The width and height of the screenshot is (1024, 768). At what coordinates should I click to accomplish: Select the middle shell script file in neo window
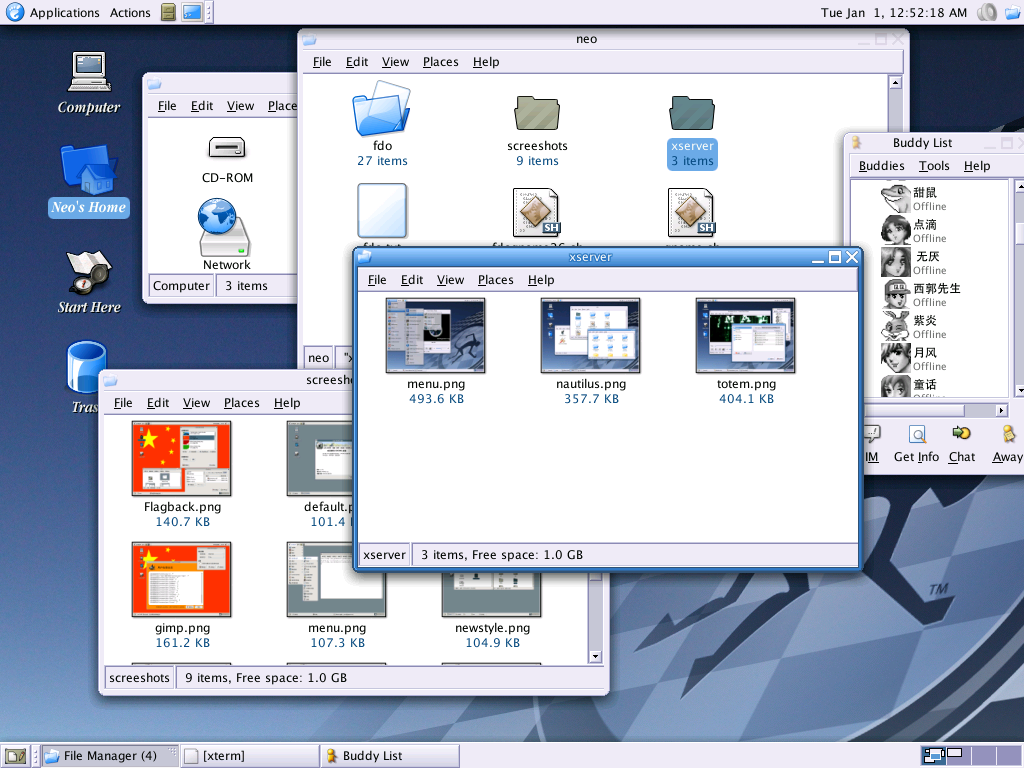537,213
